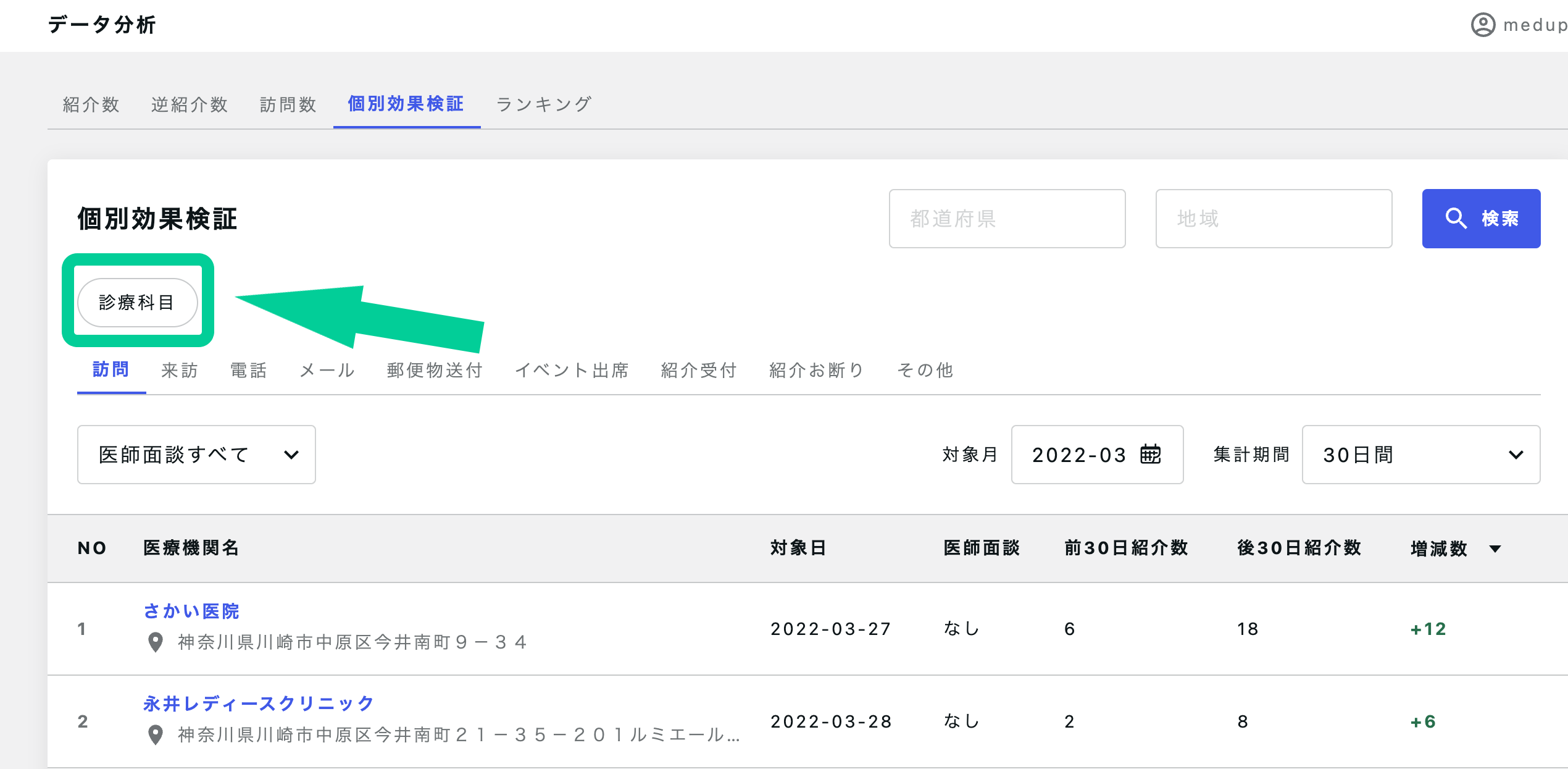Viewport: 1568px width, 769px height.
Task: Click the 都道府県 input field
Action: [1007, 219]
